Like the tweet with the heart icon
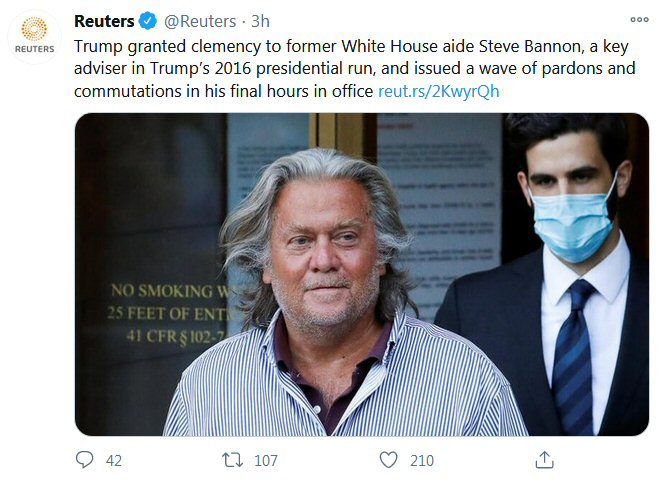Image resolution: width=663 pixels, height=481 pixels. 388,459
